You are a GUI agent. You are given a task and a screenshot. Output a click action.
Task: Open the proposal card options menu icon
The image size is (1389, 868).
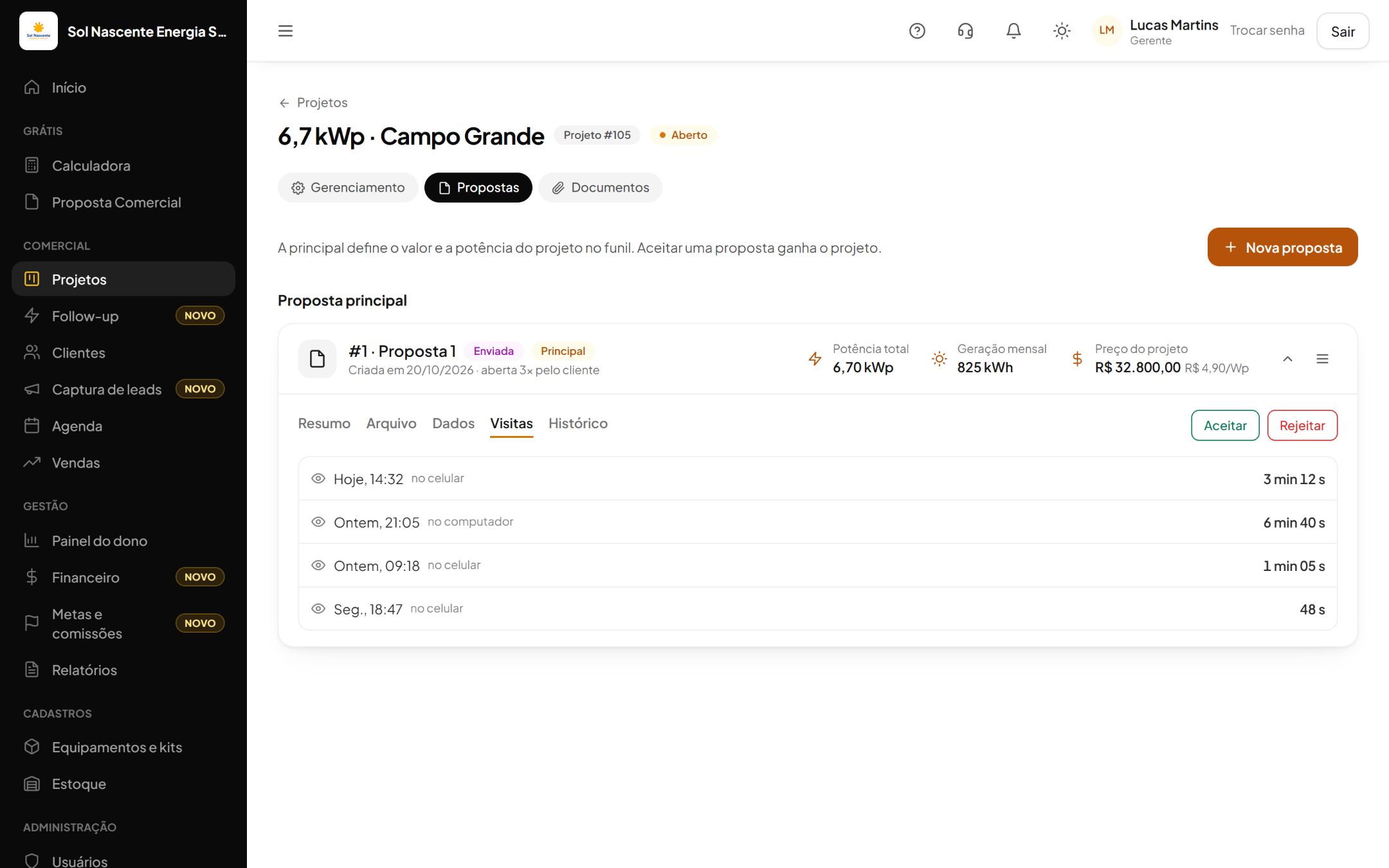point(1322,359)
